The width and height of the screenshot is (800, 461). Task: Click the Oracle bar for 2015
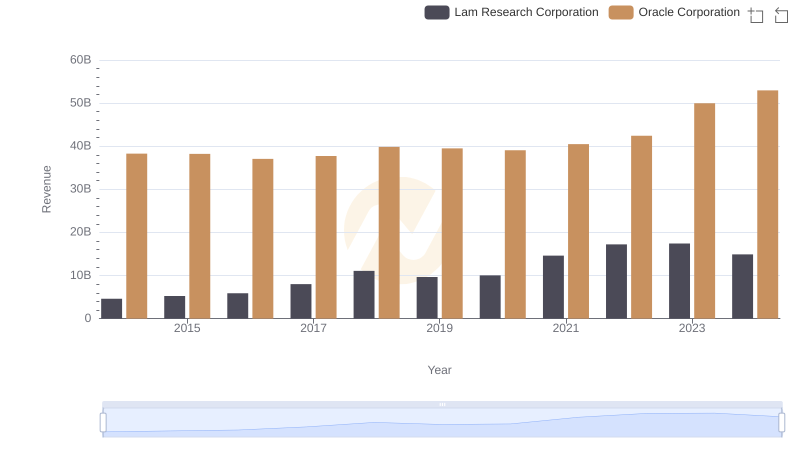pyautogui.click(x=199, y=236)
